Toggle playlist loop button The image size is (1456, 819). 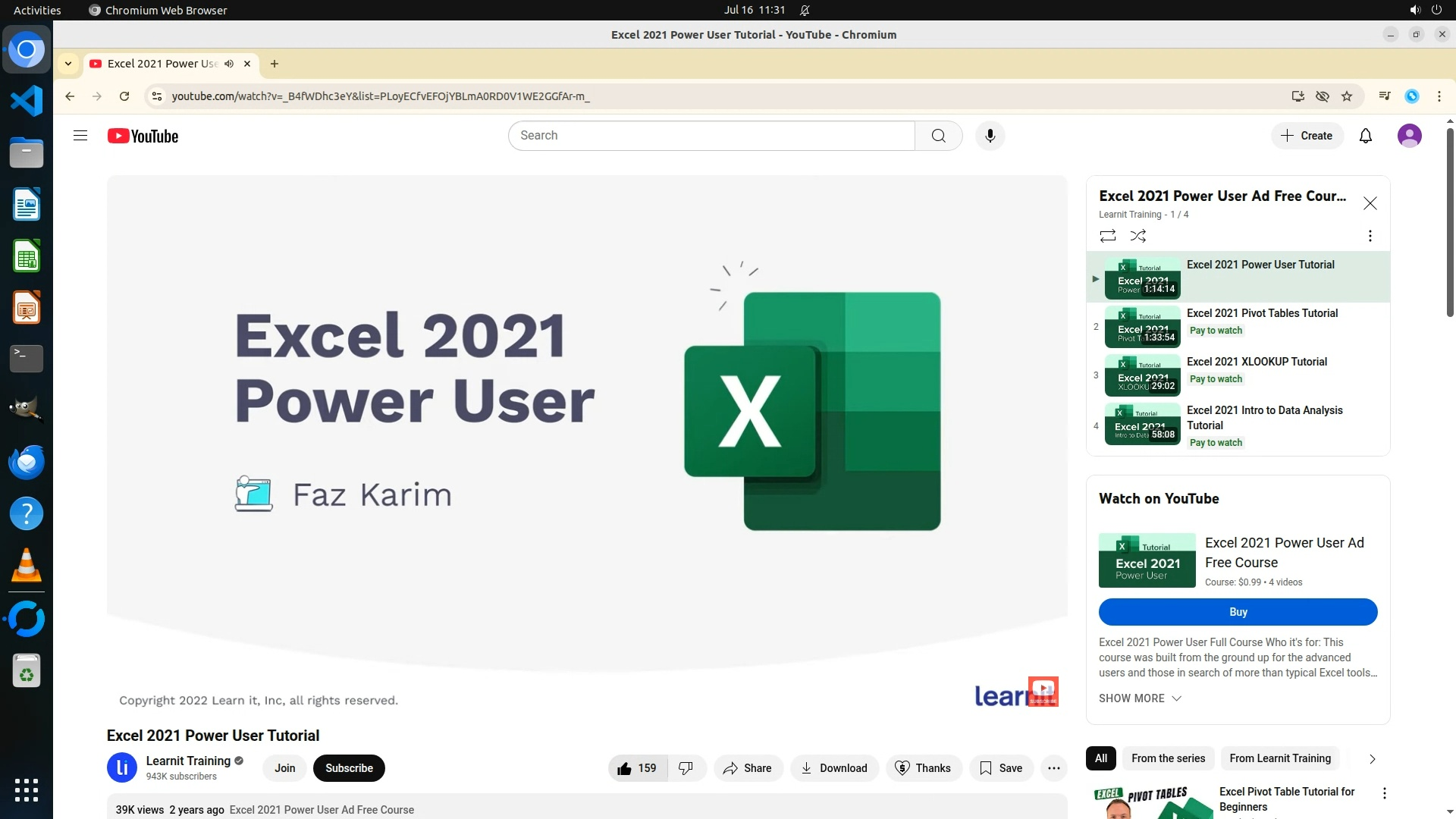click(x=1107, y=236)
